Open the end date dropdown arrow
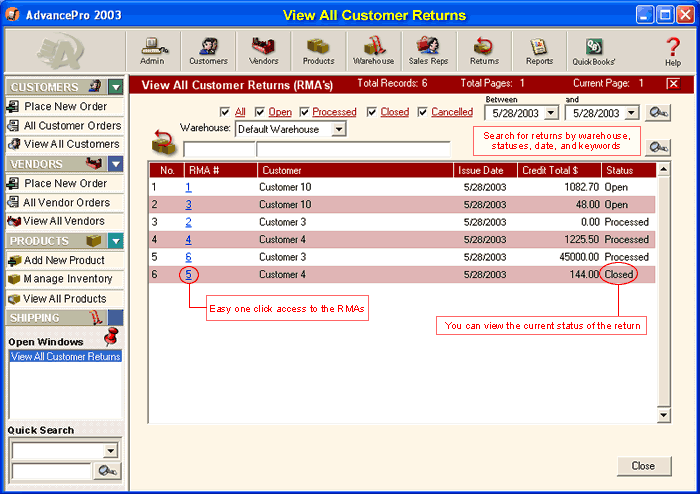The height and width of the screenshot is (494, 700). [x=631, y=113]
